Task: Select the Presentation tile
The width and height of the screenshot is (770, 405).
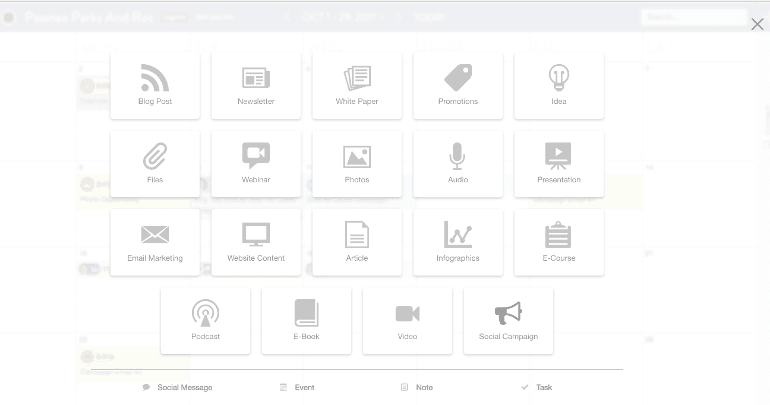Action: [559, 163]
